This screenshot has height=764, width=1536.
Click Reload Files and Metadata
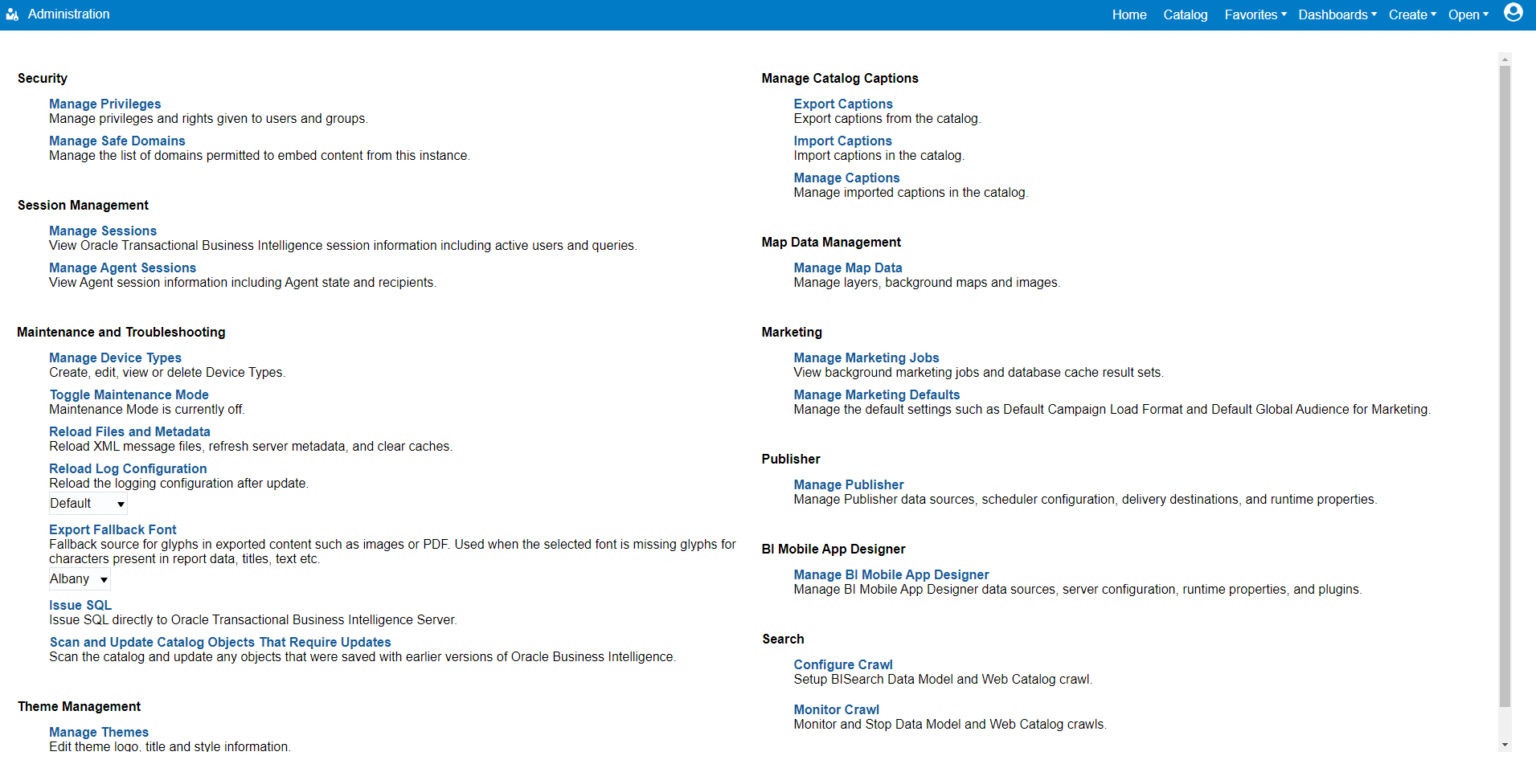129,432
